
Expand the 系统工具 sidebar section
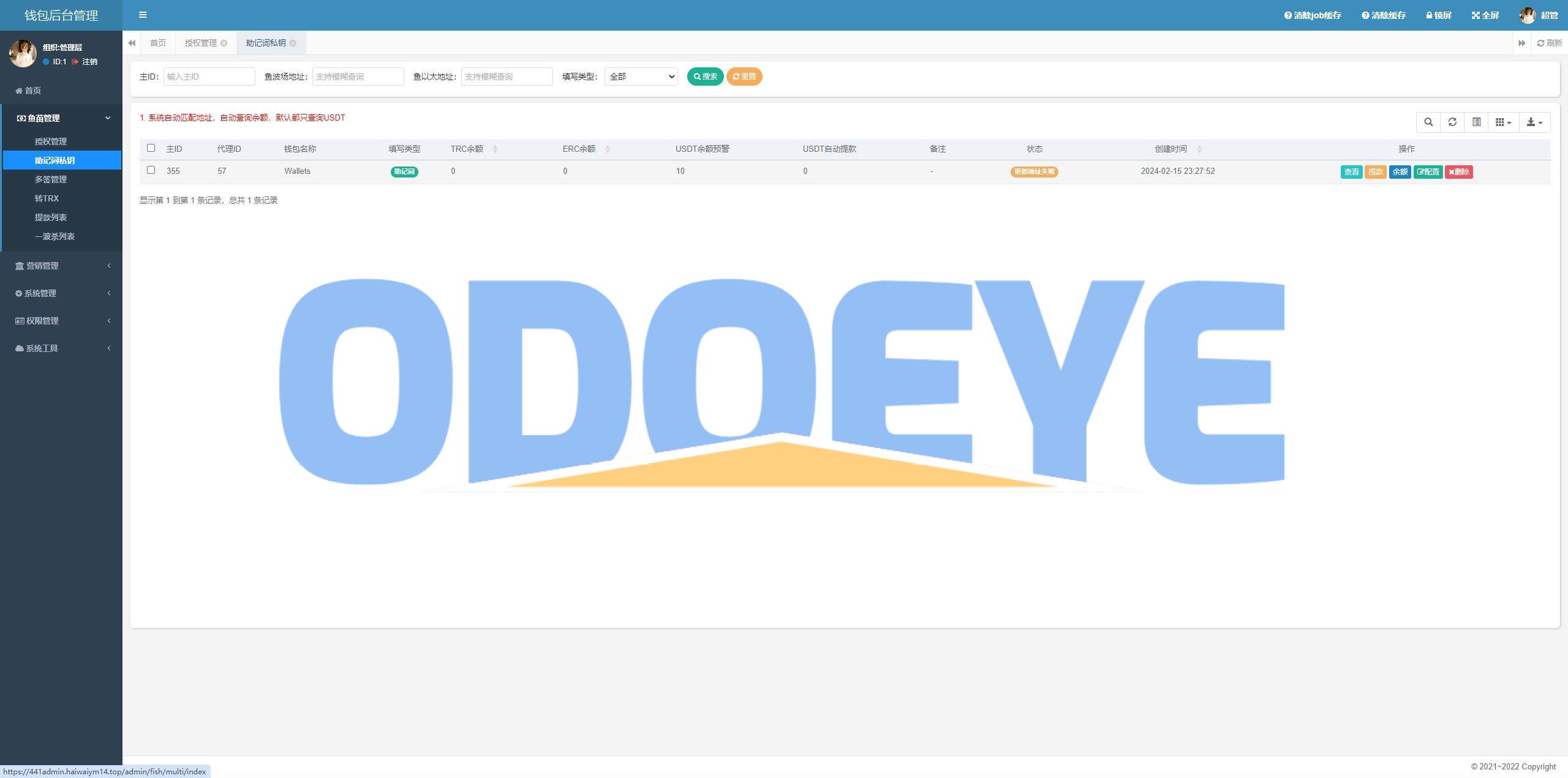(61, 348)
